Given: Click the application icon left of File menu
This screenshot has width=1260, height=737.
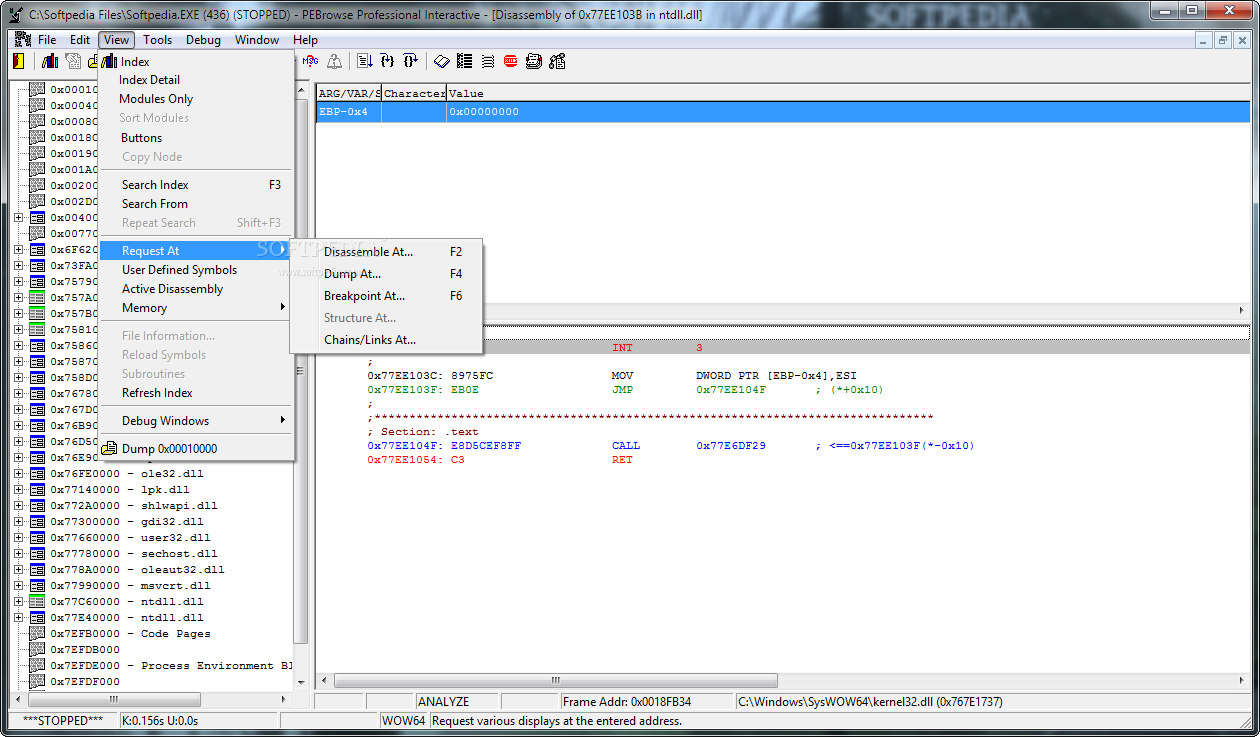Looking at the screenshot, I should [x=22, y=40].
